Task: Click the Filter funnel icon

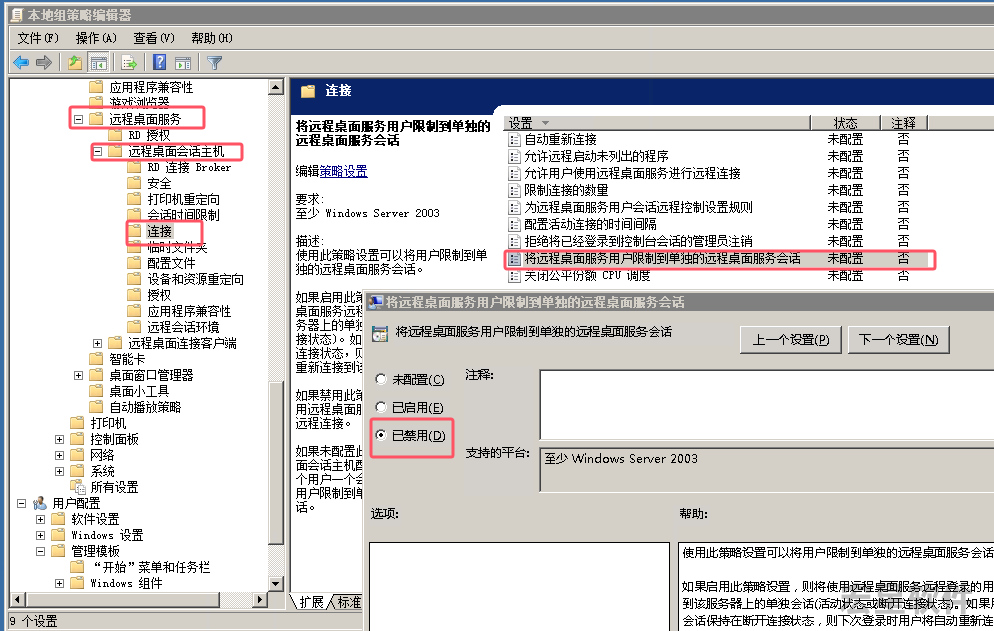Action: [x=214, y=62]
